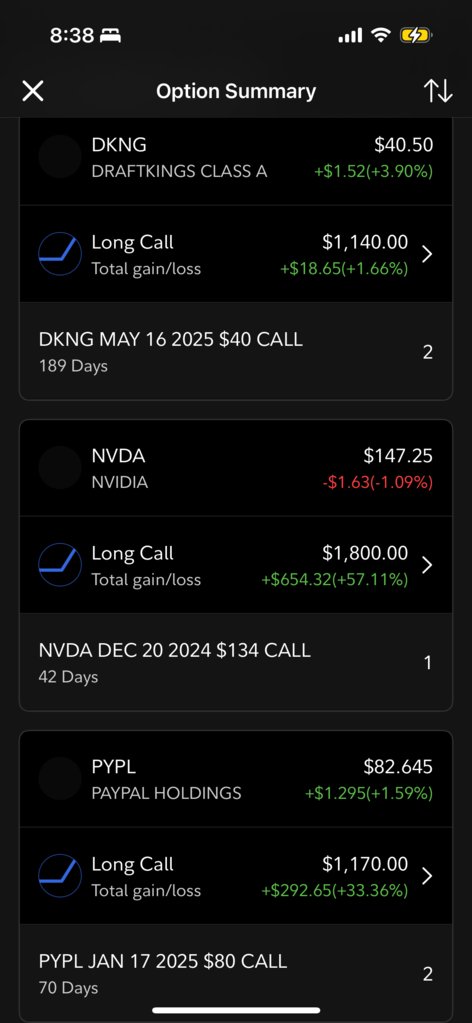Expand the DKNG $1,140.00 Long Call chevron
This screenshot has height=1023, width=472.
427,254
